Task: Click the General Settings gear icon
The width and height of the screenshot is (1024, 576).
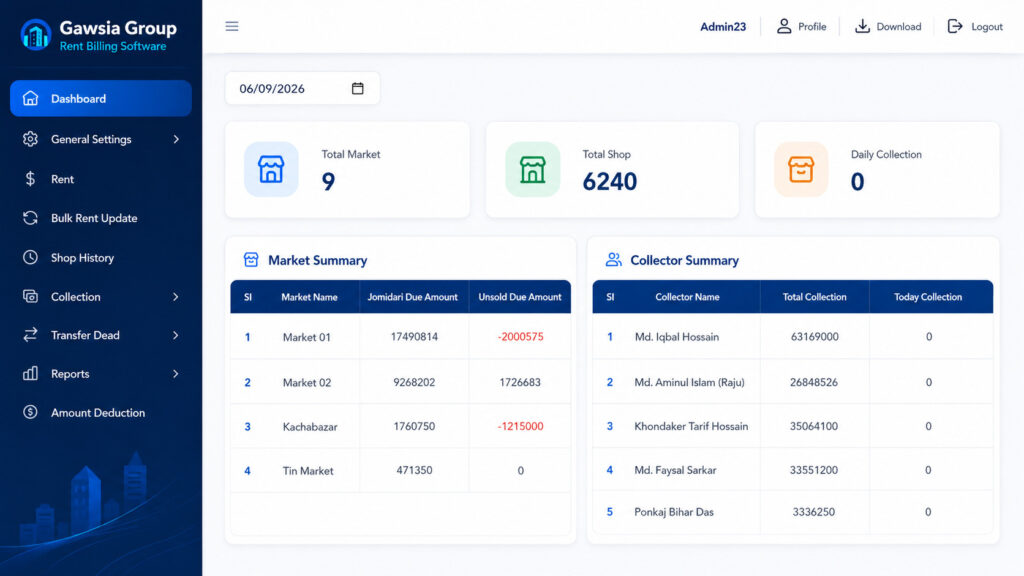Action: (x=30, y=139)
